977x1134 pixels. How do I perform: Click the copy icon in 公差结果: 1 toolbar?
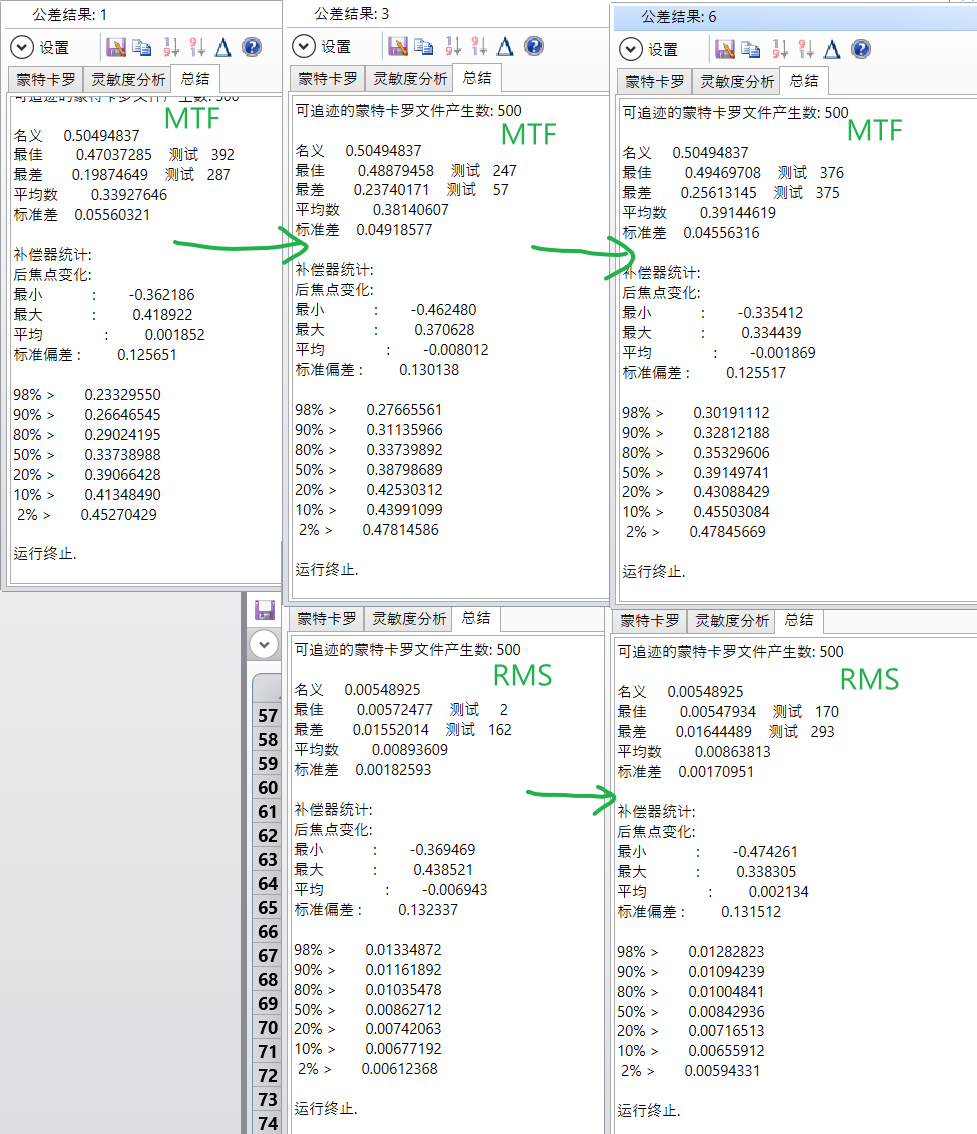tap(142, 47)
